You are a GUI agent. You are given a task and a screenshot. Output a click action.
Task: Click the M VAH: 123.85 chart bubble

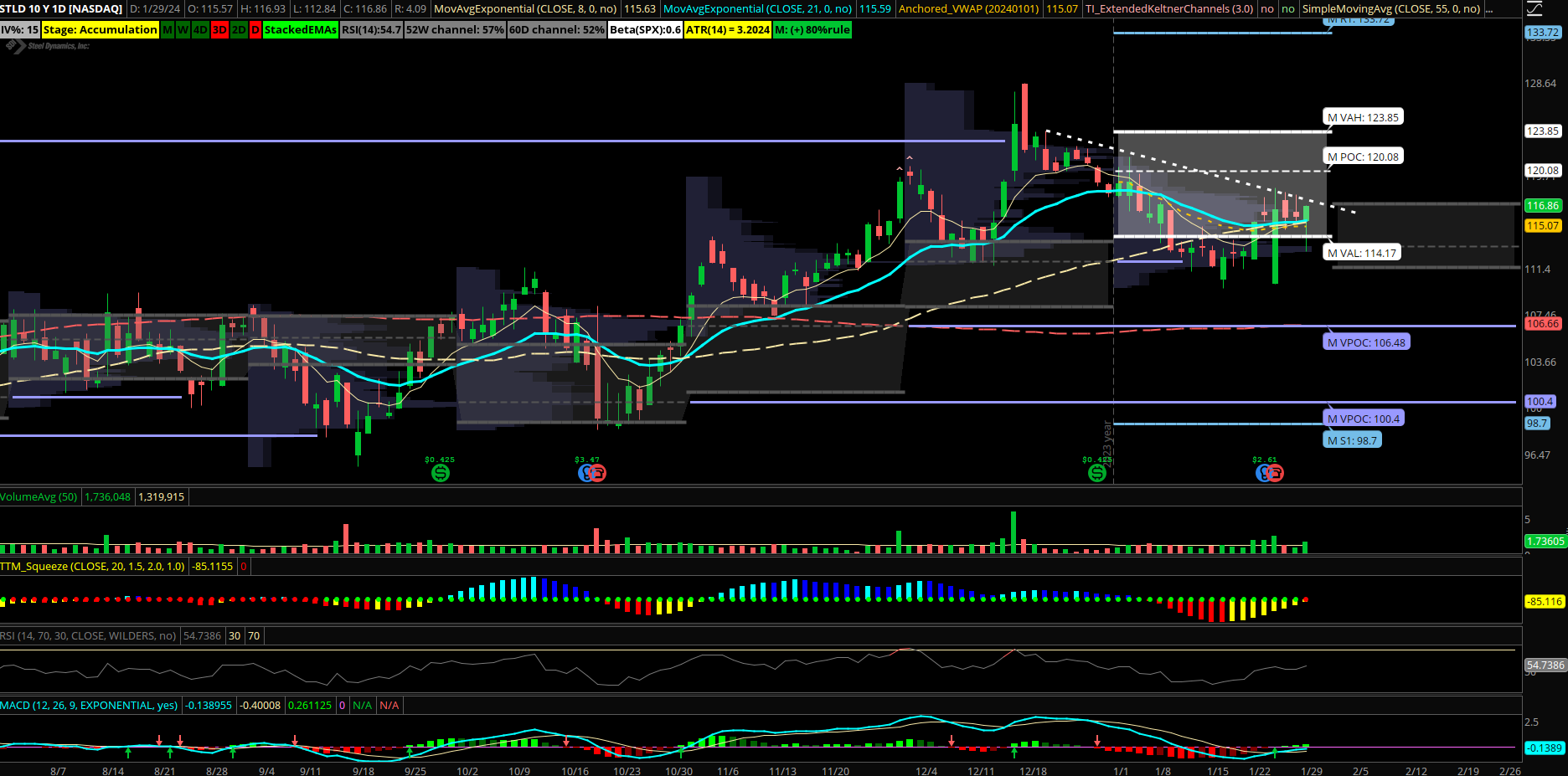coord(1363,117)
